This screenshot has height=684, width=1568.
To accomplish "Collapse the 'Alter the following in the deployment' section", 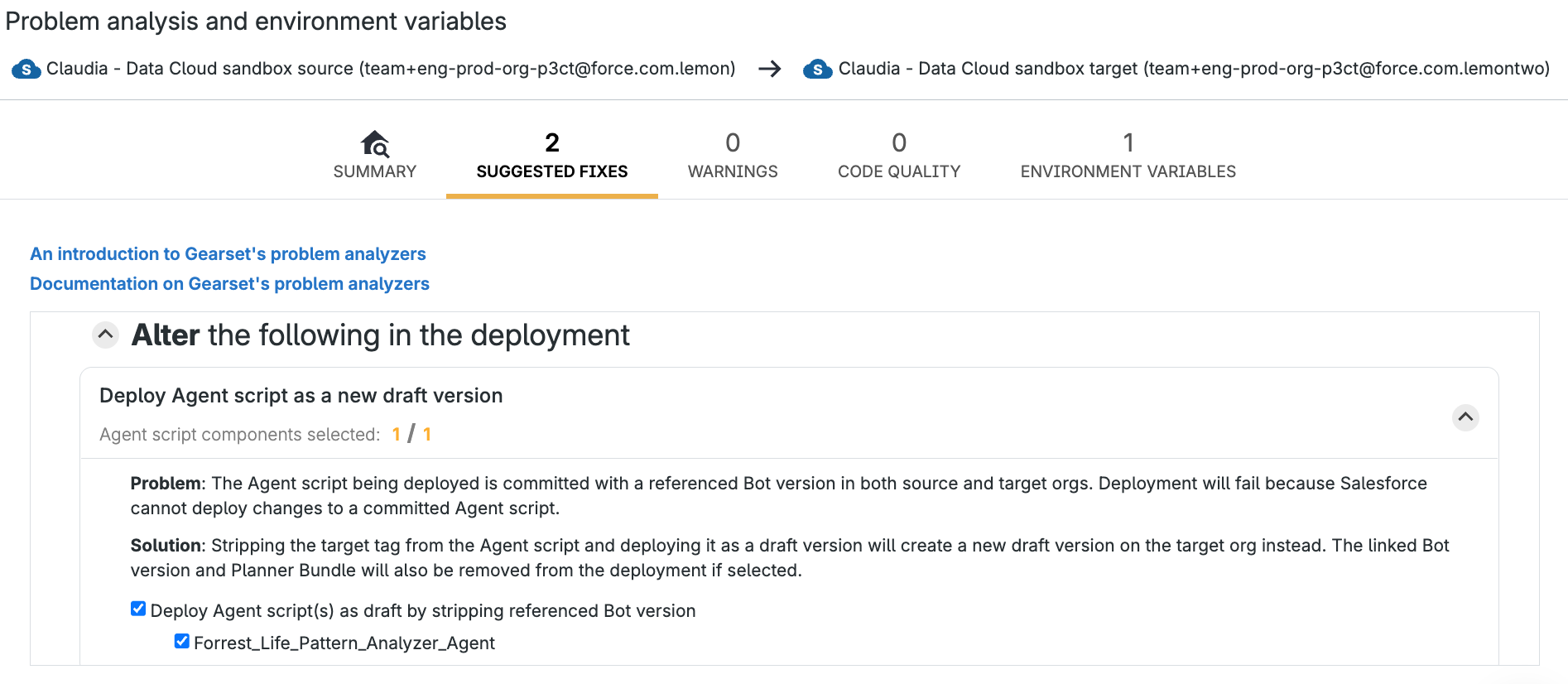I will 105,335.
